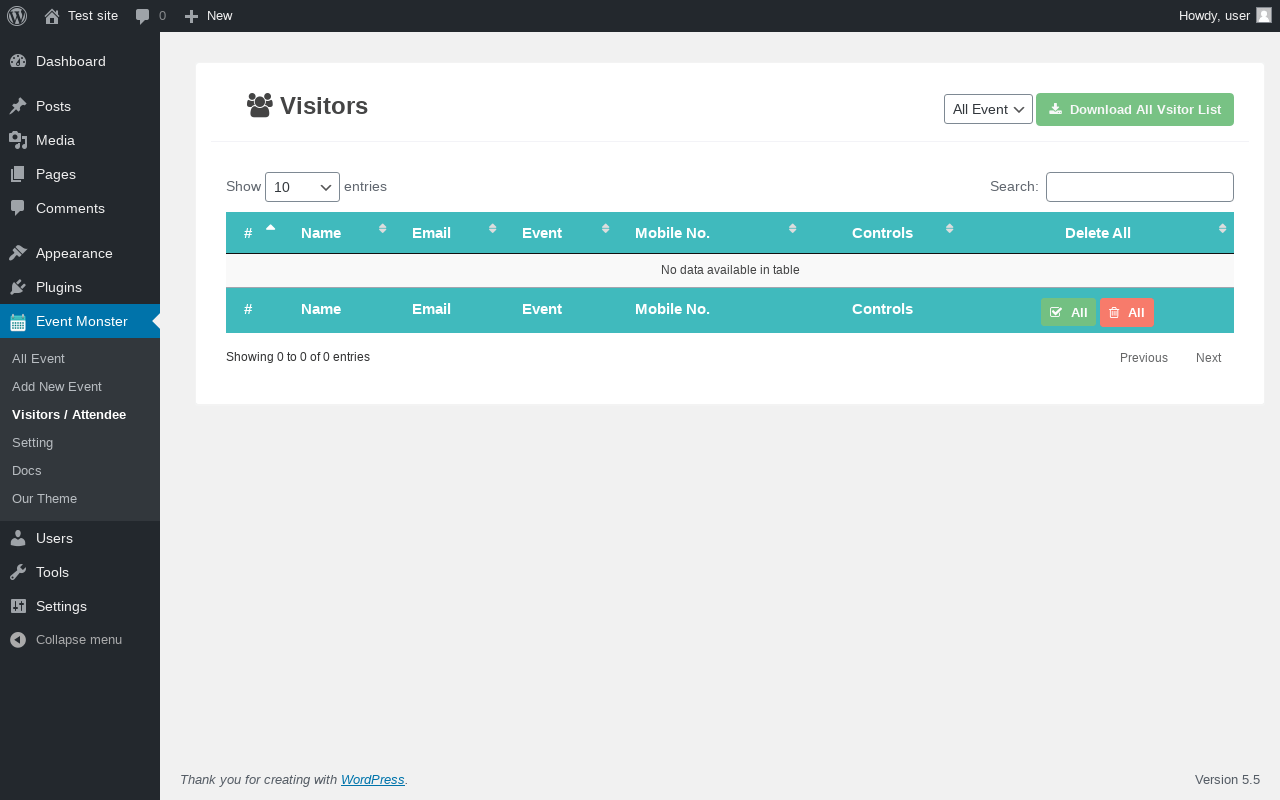1280x800 pixels.
Task: Open the Show entries count dropdown
Action: (302, 187)
